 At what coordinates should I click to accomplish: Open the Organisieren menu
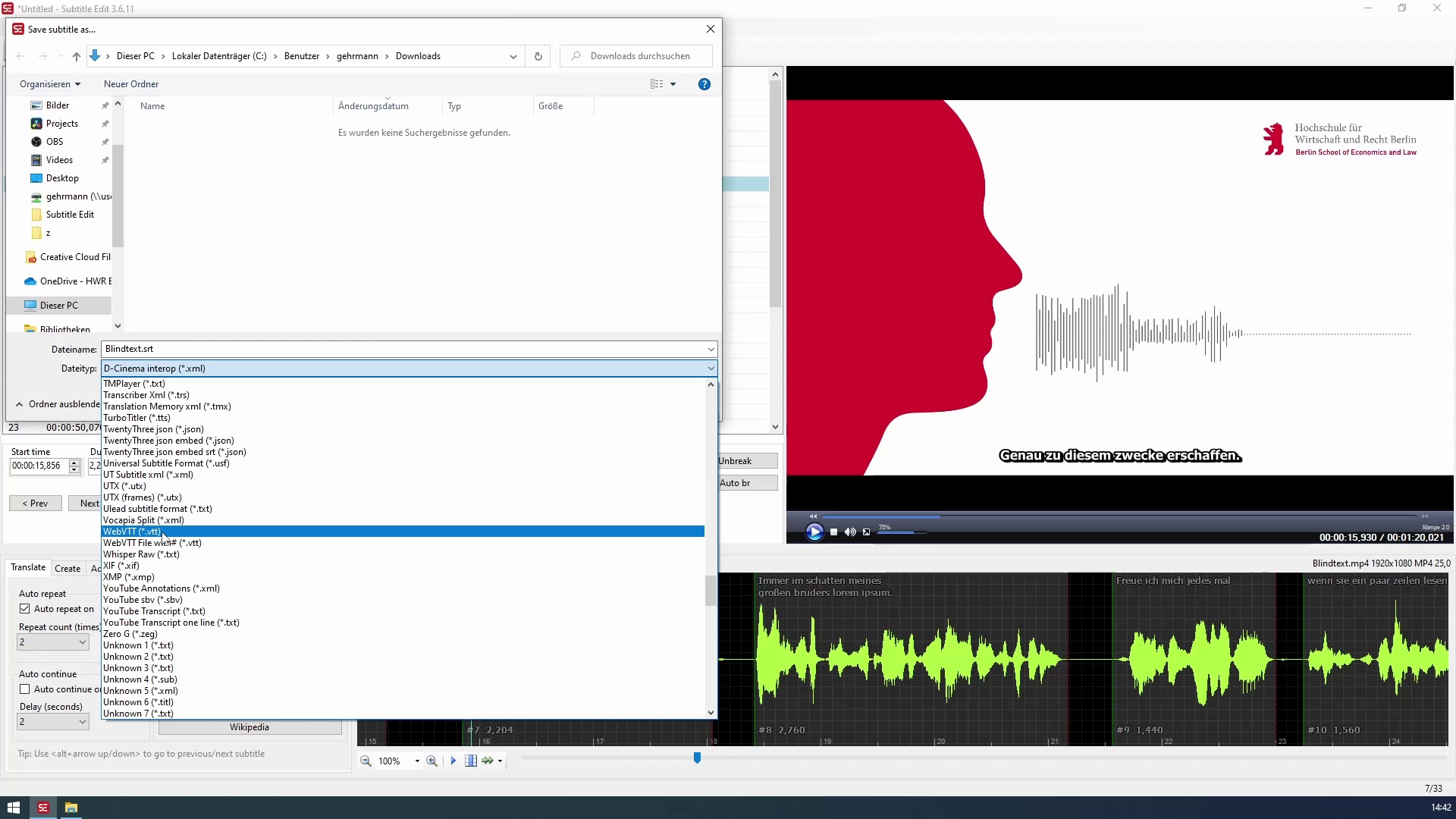click(50, 84)
